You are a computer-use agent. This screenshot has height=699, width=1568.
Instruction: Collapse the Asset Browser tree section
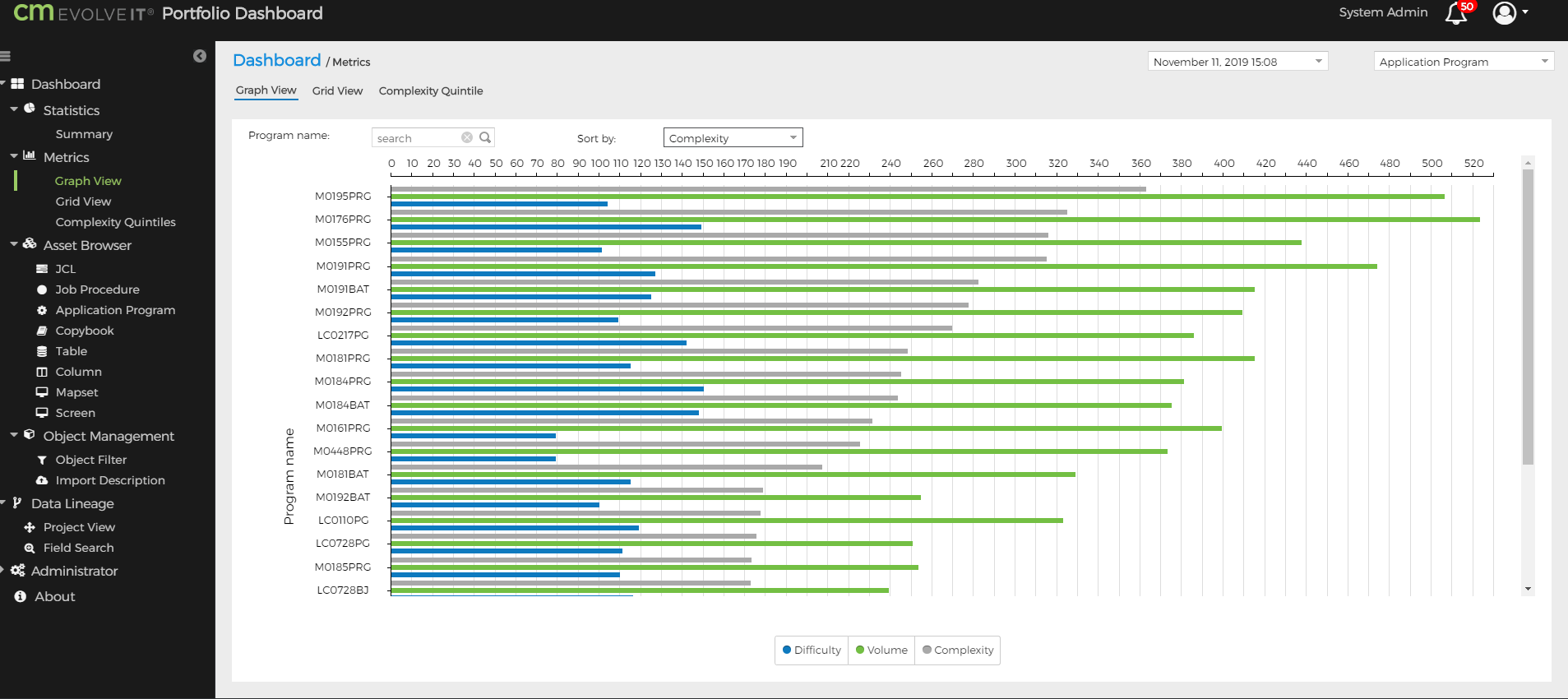pyautogui.click(x=14, y=243)
